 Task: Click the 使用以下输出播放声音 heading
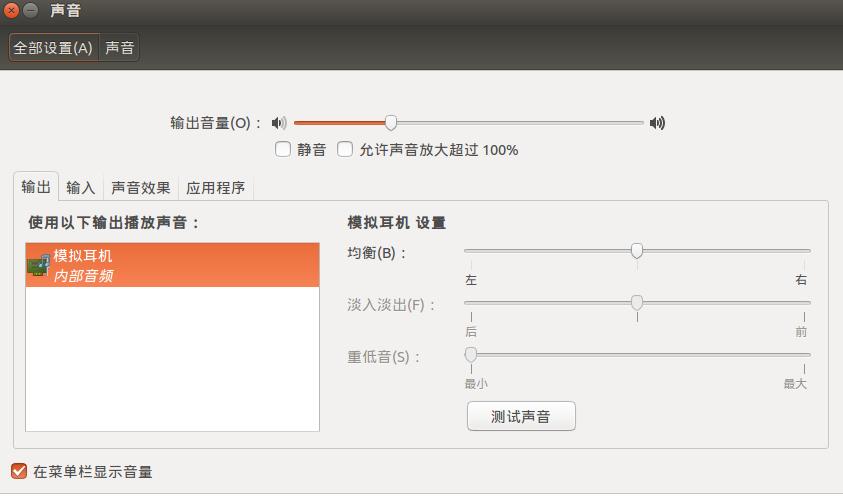point(113,222)
